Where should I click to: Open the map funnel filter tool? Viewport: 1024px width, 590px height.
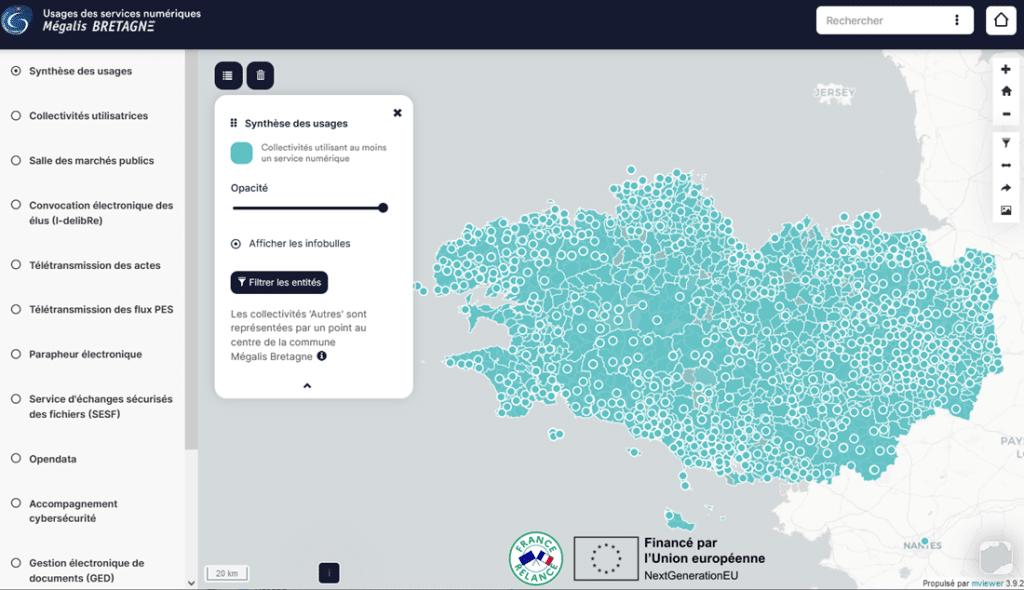click(1006, 144)
